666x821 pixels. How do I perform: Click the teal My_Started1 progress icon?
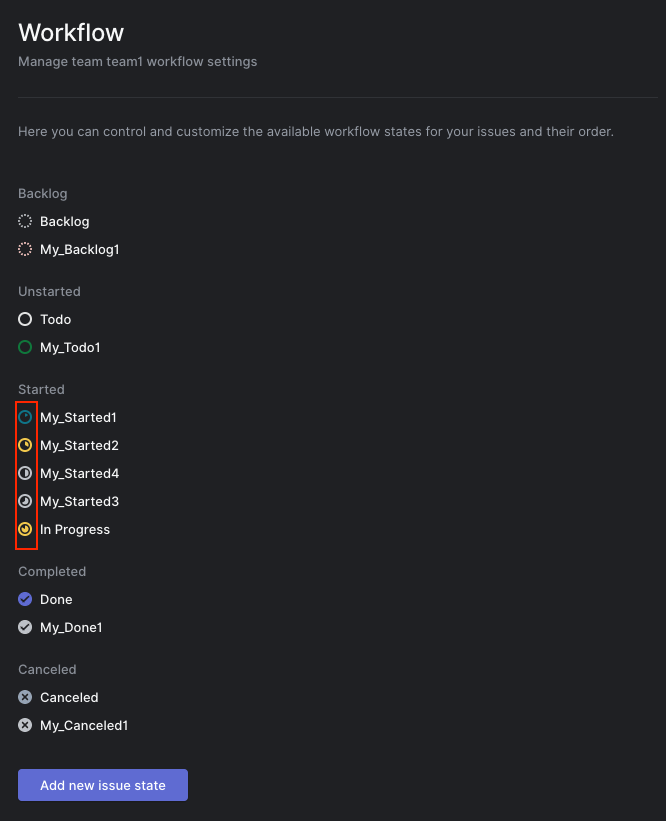tap(25, 417)
